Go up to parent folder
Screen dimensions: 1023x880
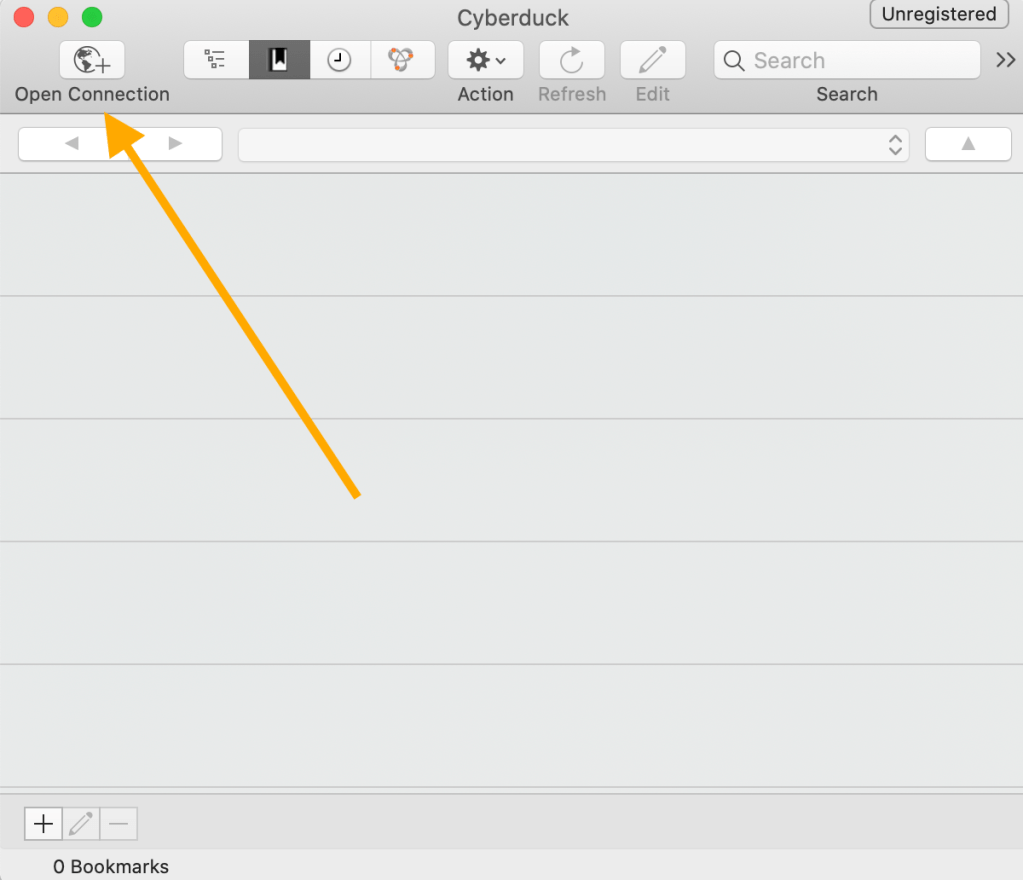tap(968, 144)
